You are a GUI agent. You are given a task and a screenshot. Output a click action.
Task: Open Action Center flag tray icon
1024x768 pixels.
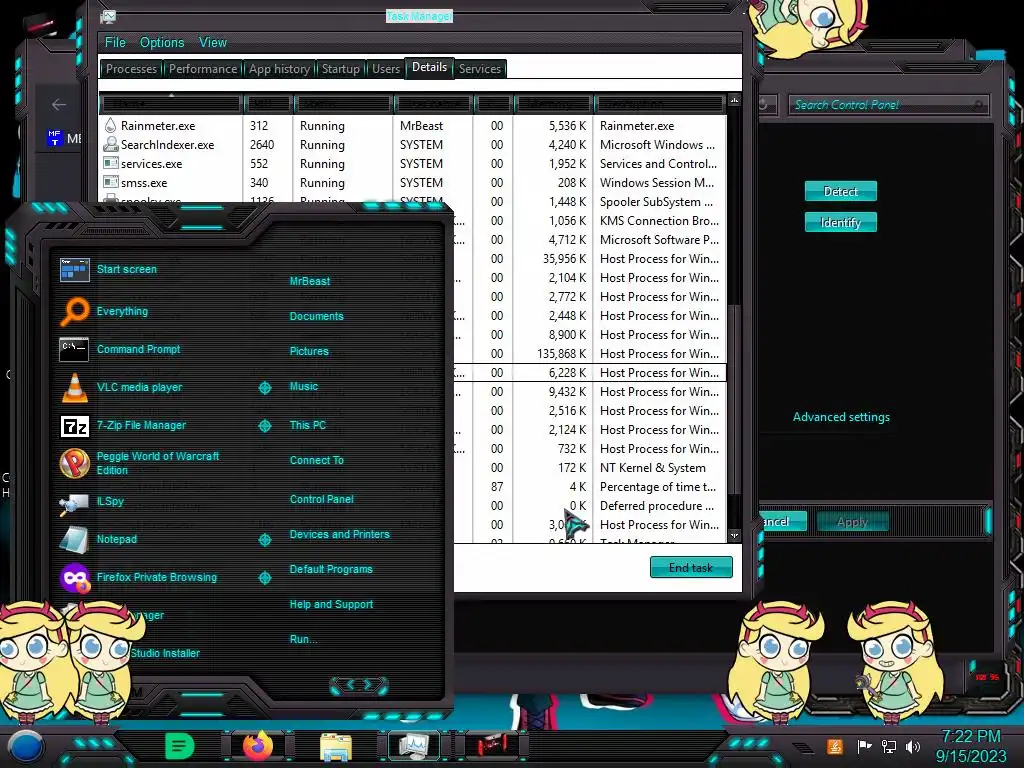[864, 746]
